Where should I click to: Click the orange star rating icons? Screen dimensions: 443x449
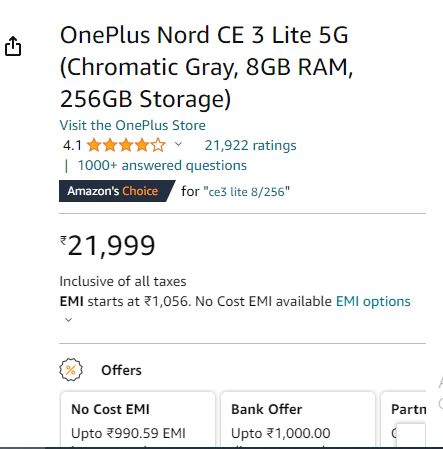coord(126,145)
